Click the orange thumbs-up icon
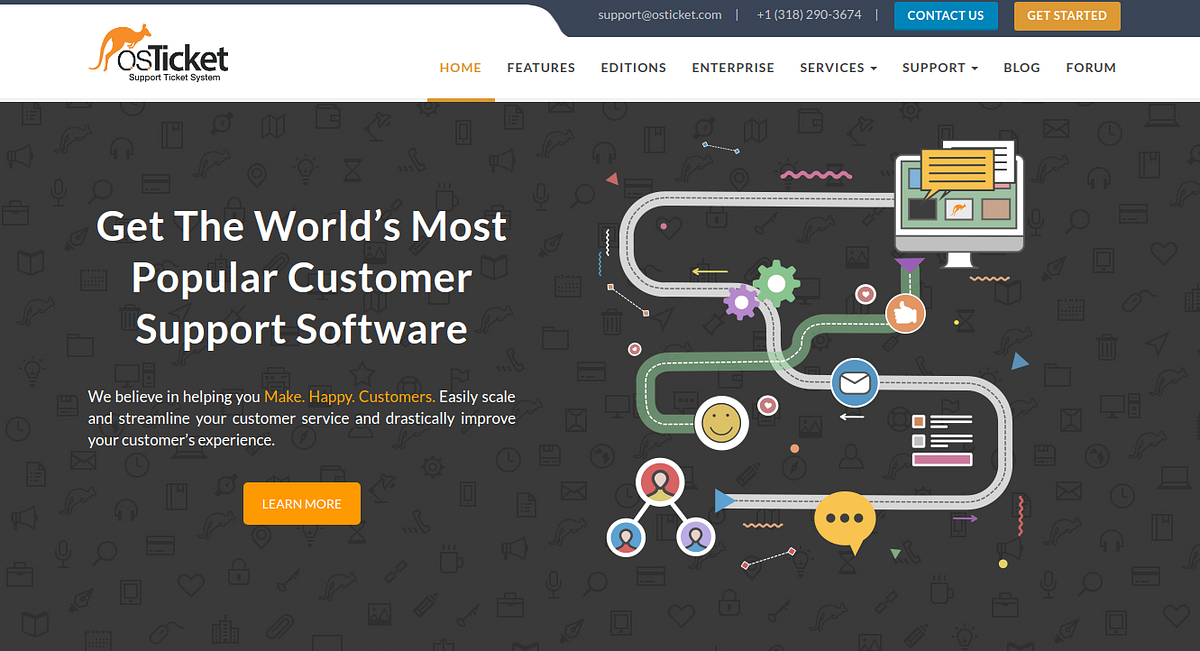This screenshot has width=1200, height=651. (905, 314)
